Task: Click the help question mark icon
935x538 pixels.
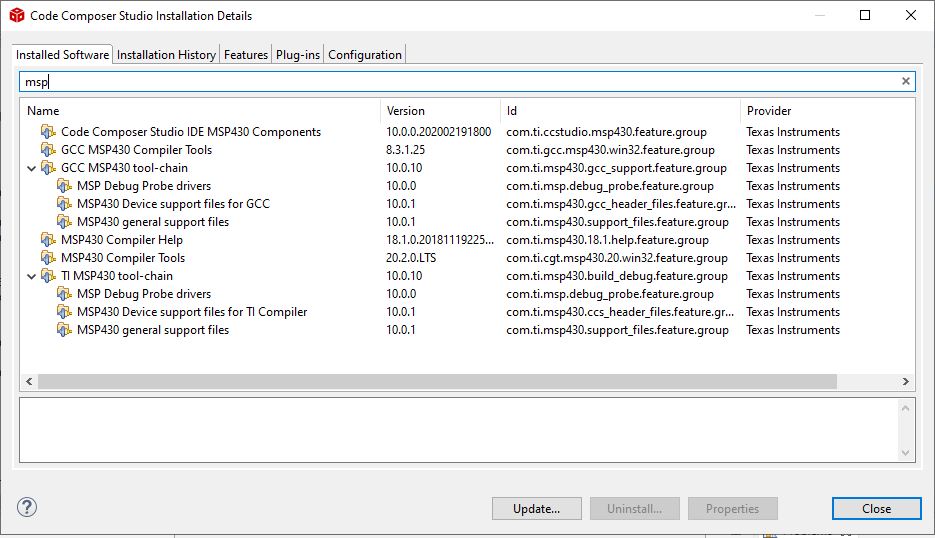Action: [x=27, y=508]
